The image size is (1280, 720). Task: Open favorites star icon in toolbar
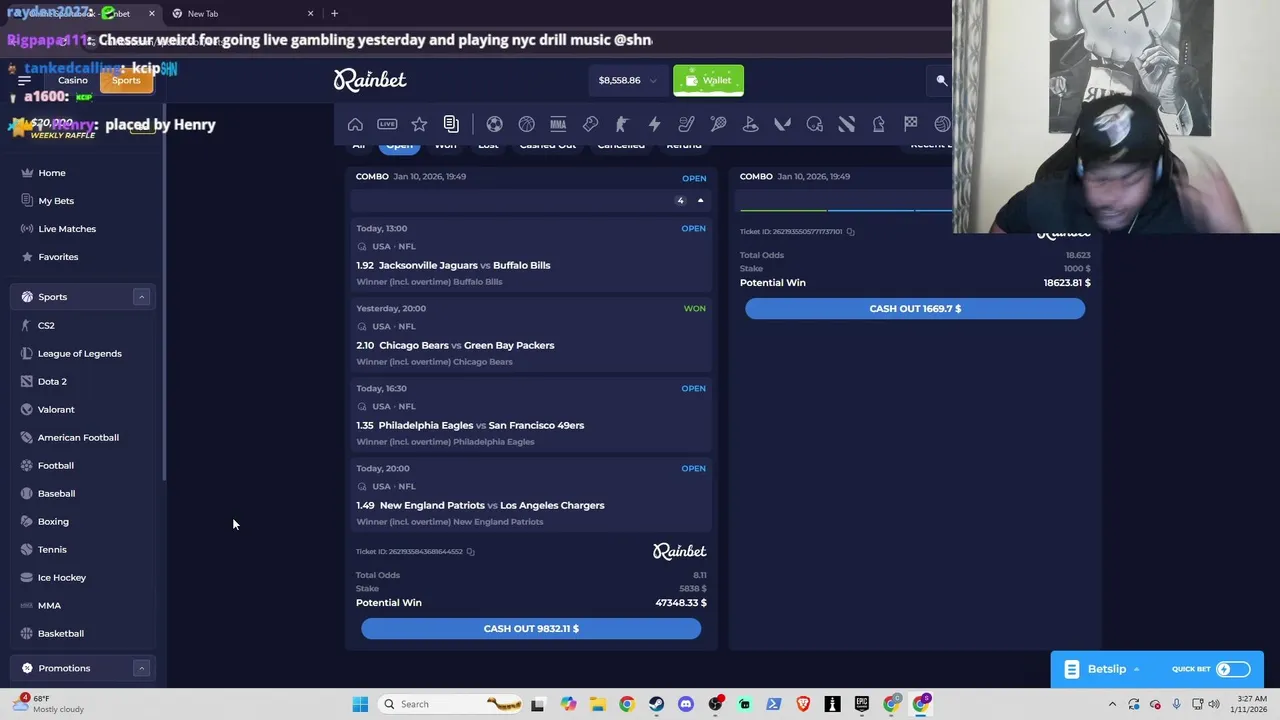419,124
